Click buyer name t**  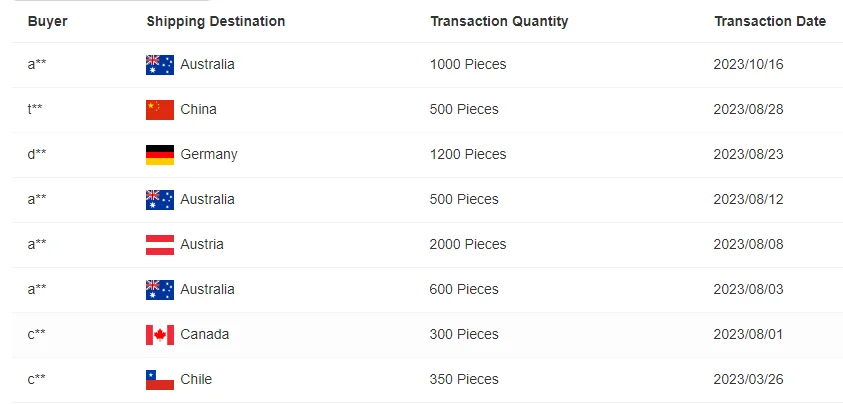35,110
